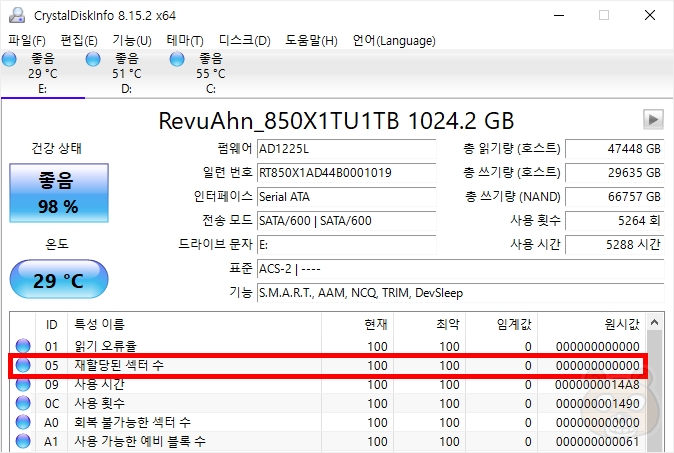Click the 원시값 column header

point(591,324)
